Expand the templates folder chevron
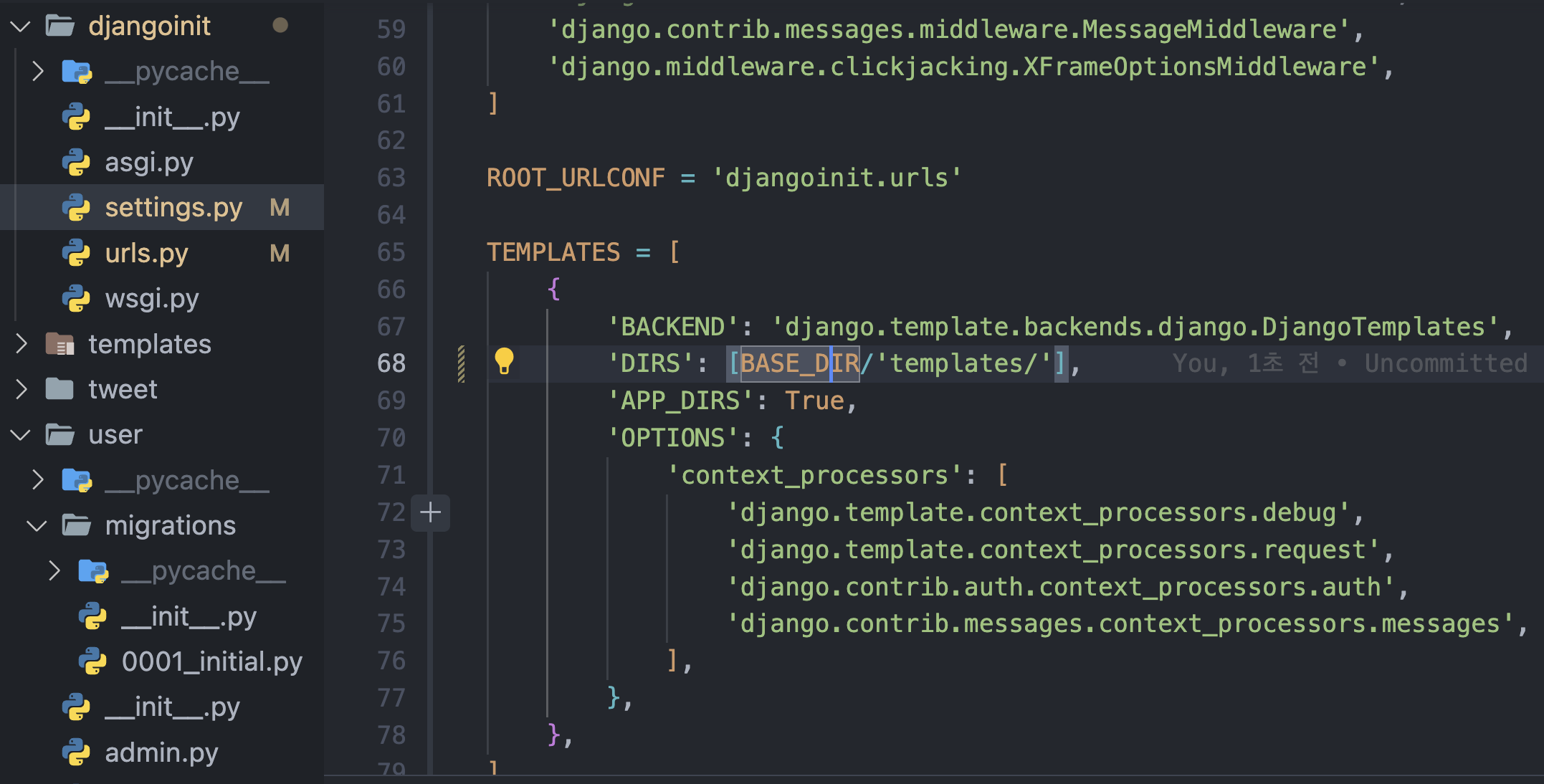 click(21, 344)
